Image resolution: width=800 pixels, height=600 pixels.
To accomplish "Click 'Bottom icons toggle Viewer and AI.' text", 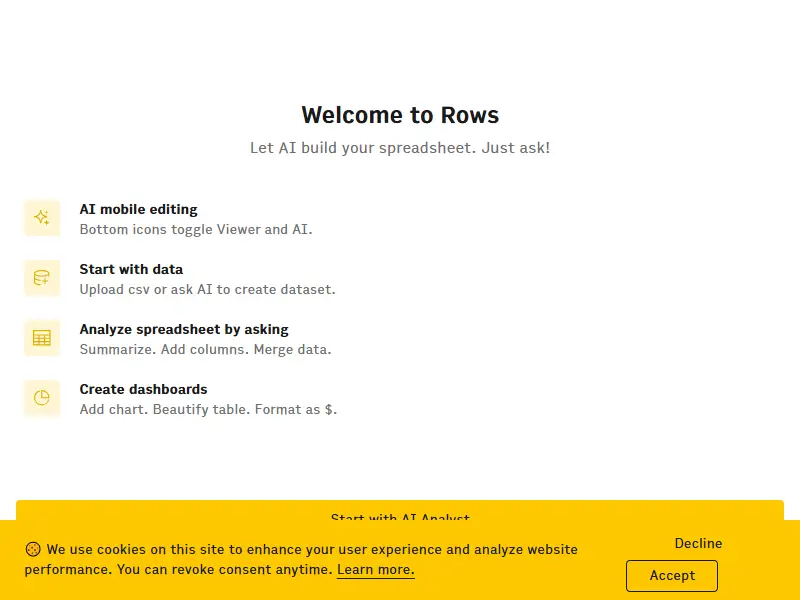I will pyautogui.click(x=196, y=230).
